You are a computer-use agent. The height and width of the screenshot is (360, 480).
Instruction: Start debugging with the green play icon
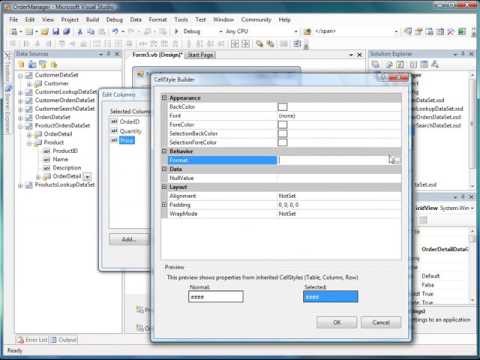[x=176, y=31]
